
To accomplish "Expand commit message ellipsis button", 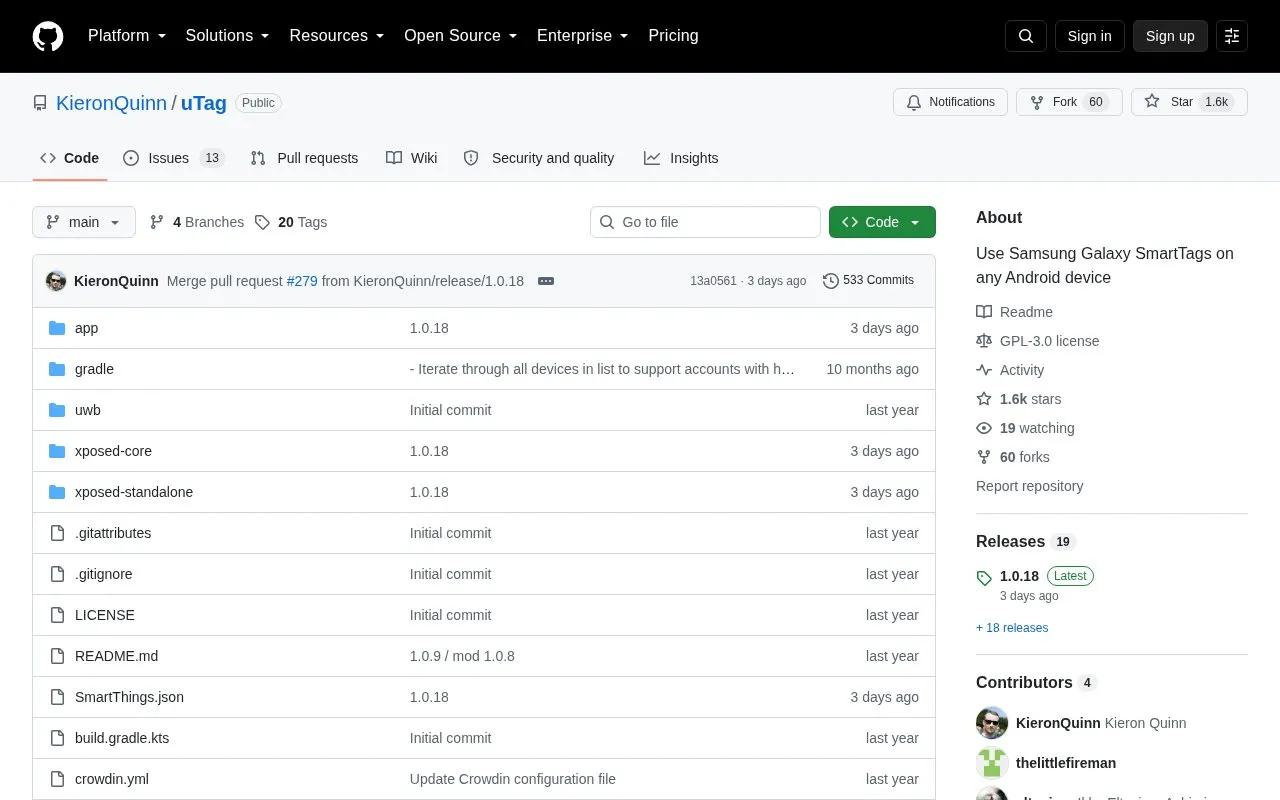I will pyautogui.click(x=546, y=281).
